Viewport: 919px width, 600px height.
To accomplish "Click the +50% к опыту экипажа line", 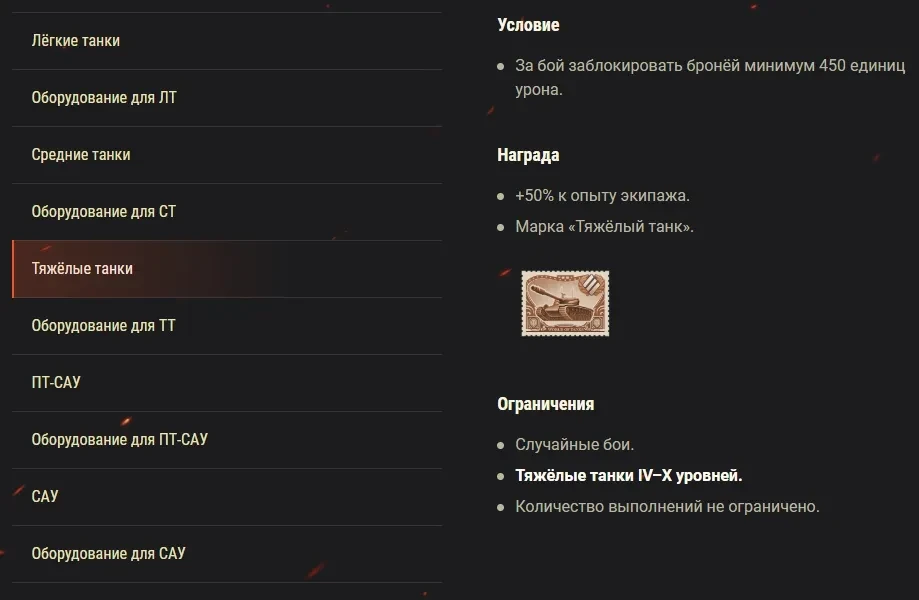I will pos(603,196).
